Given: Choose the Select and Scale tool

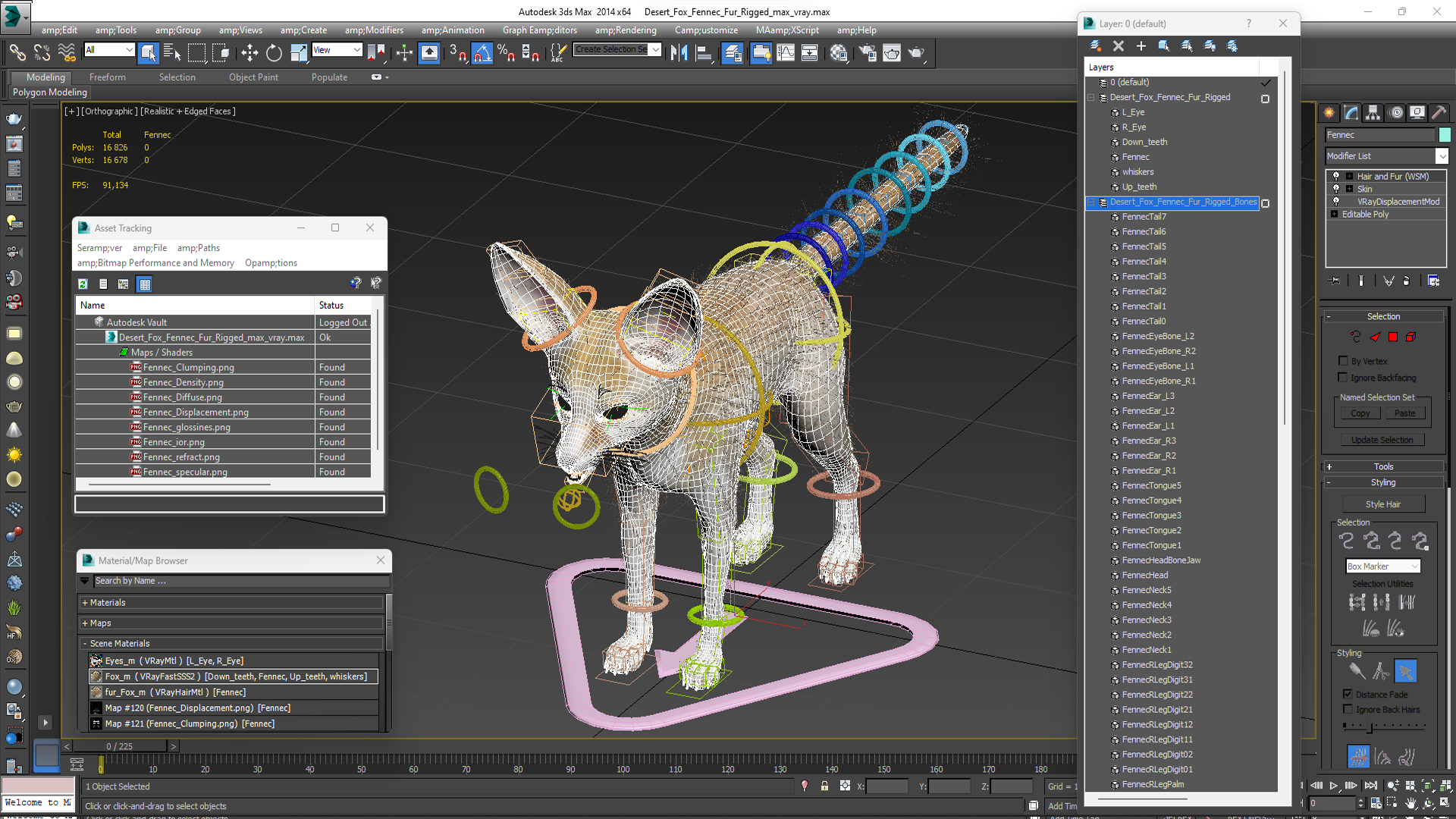Looking at the screenshot, I should pyautogui.click(x=299, y=52).
